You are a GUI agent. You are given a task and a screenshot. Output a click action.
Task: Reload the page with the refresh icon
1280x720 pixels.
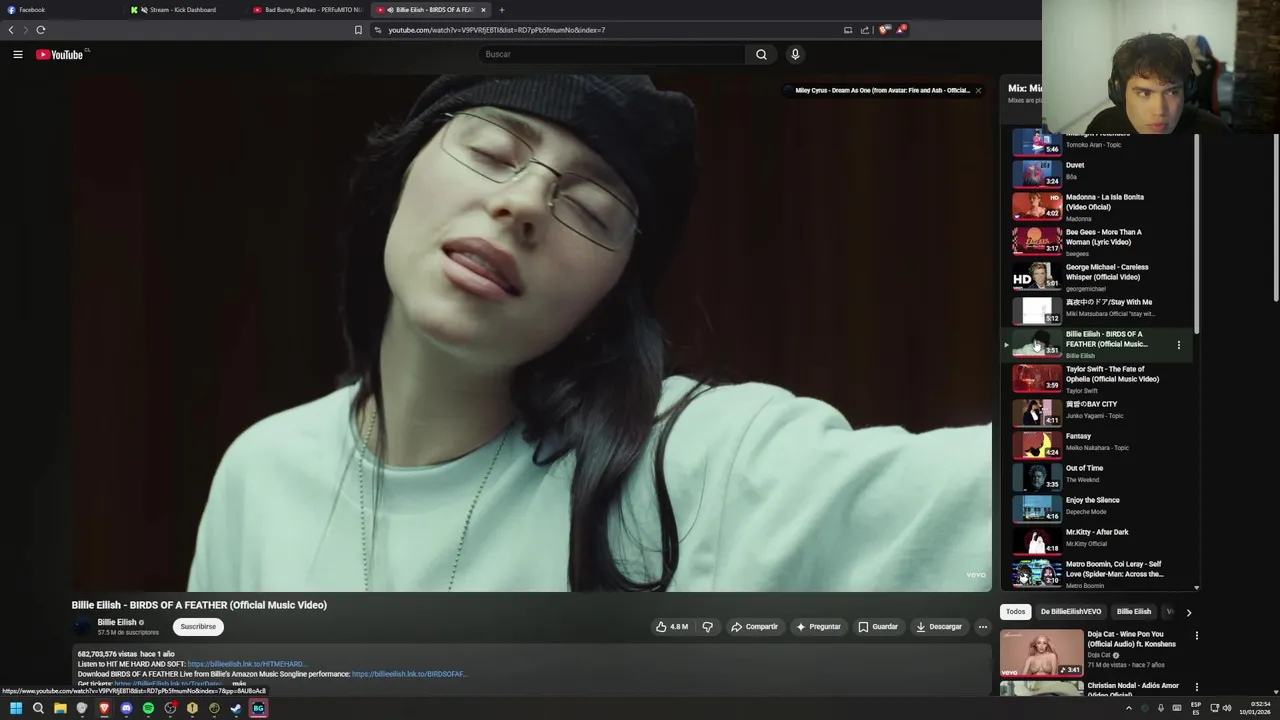click(41, 30)
